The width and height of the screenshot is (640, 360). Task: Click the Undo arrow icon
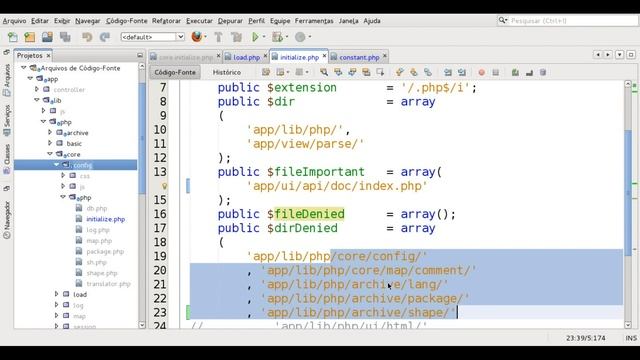(x=87, y=37)
